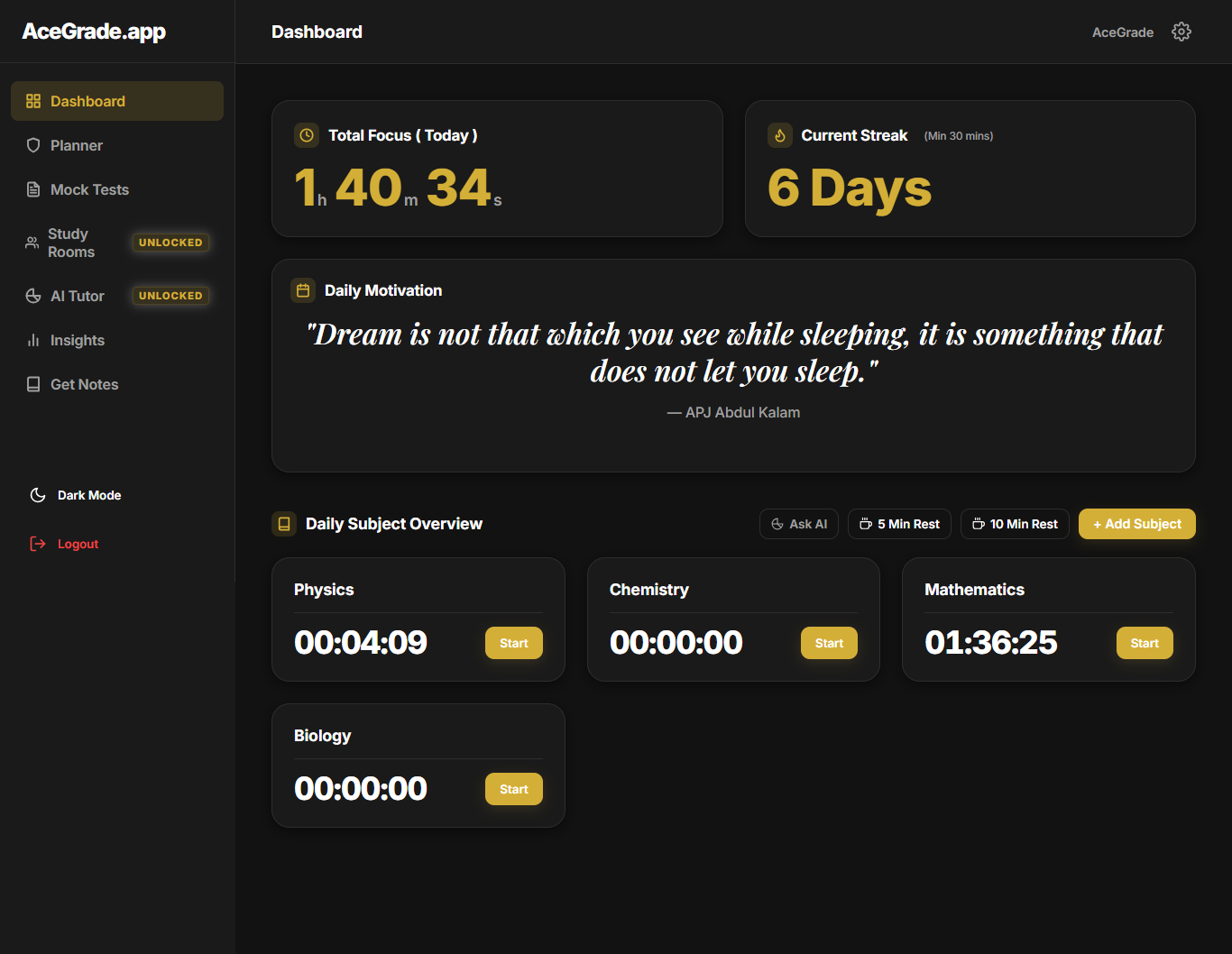Viewport: 1232px width, 954px height.
Task: Click the Biology time 00:00:00
Action: [361, 789]
